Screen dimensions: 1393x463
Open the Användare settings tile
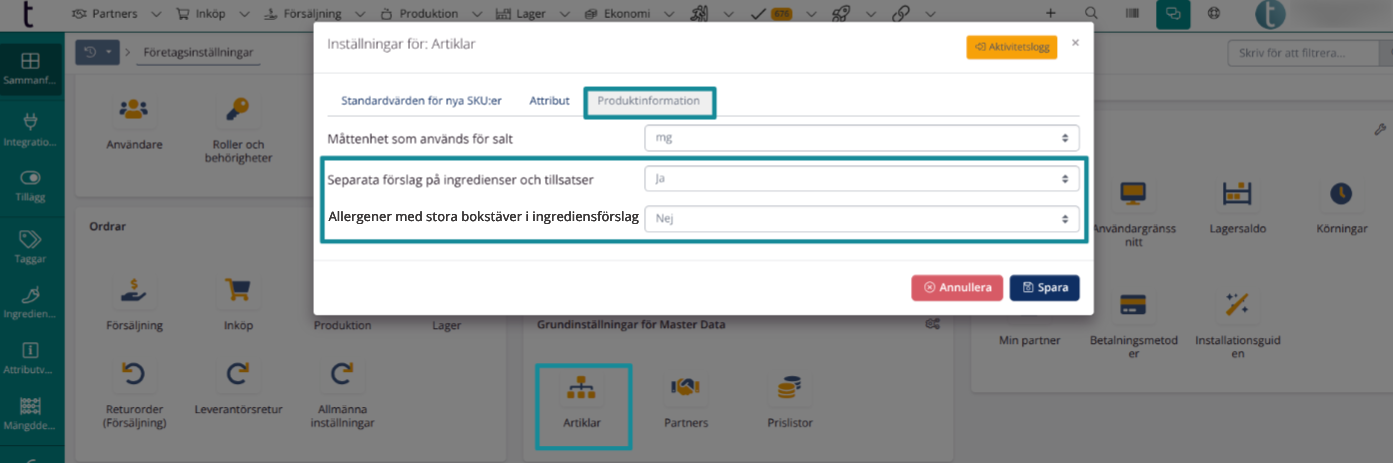[x=134, y=124]
